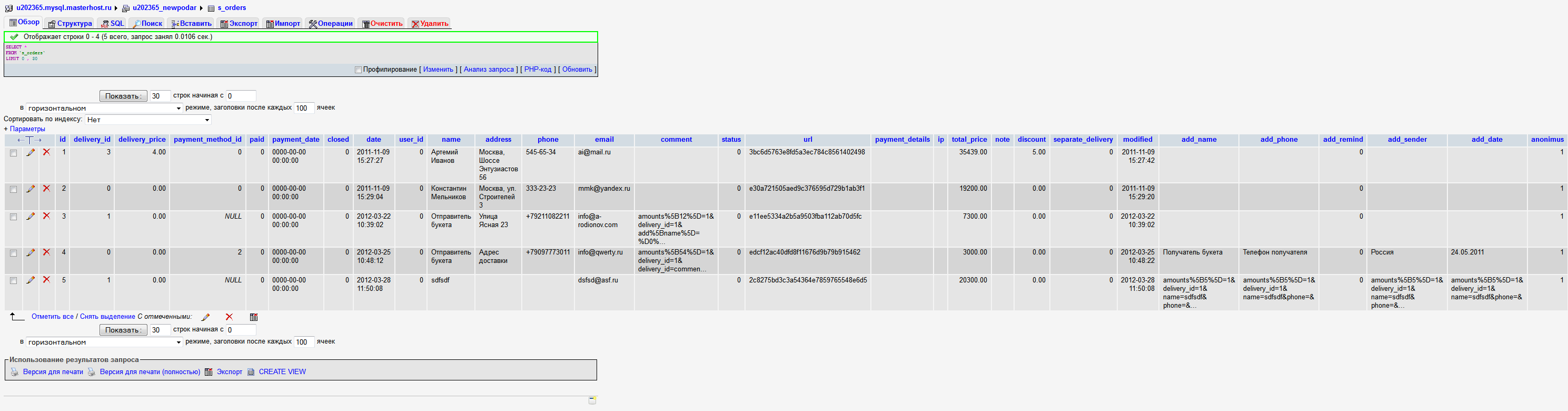
Task: Click the print view printer icon
Action: pos(15,372)
